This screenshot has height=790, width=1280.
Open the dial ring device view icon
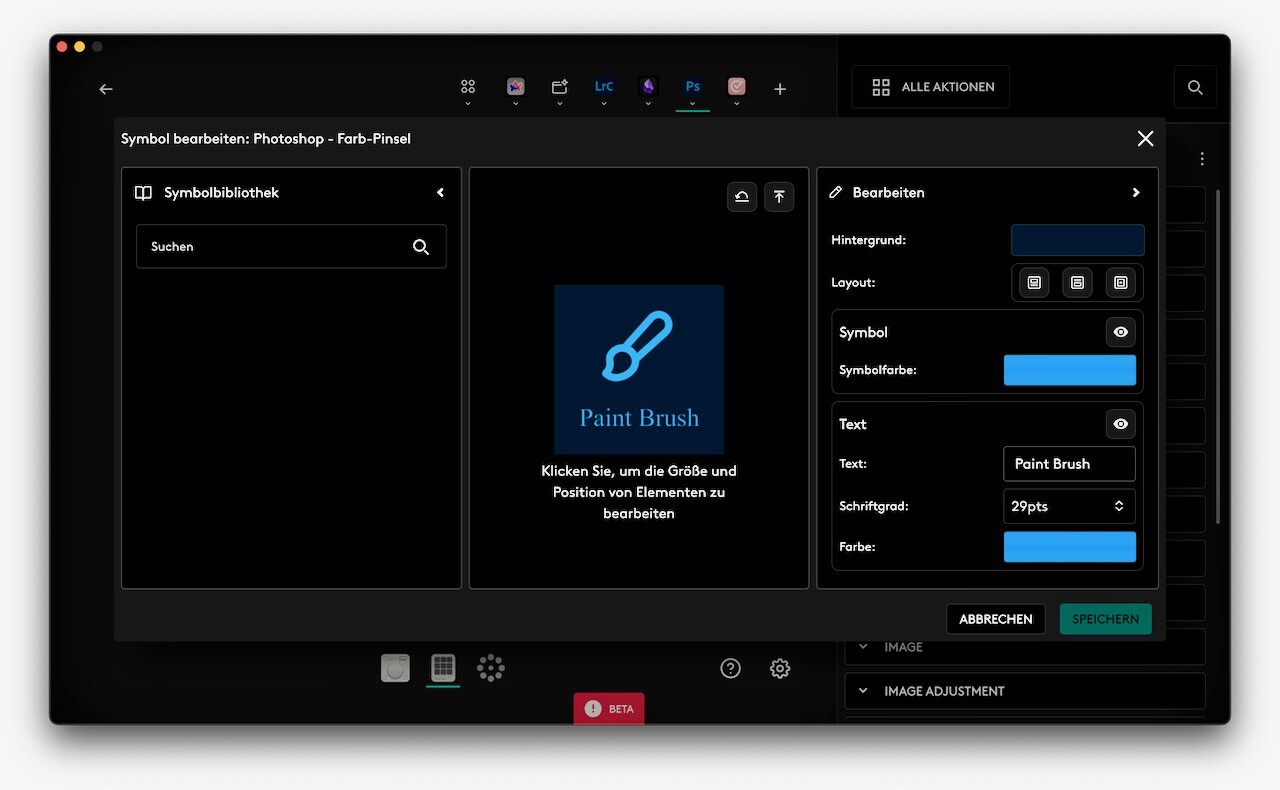click(x=491, y=668)
